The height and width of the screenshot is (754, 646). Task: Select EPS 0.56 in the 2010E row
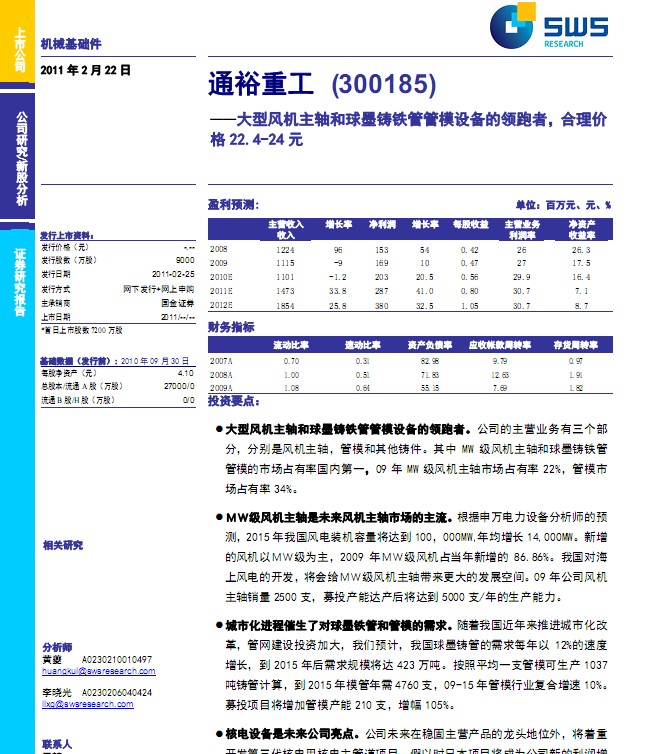pos(469,277)
